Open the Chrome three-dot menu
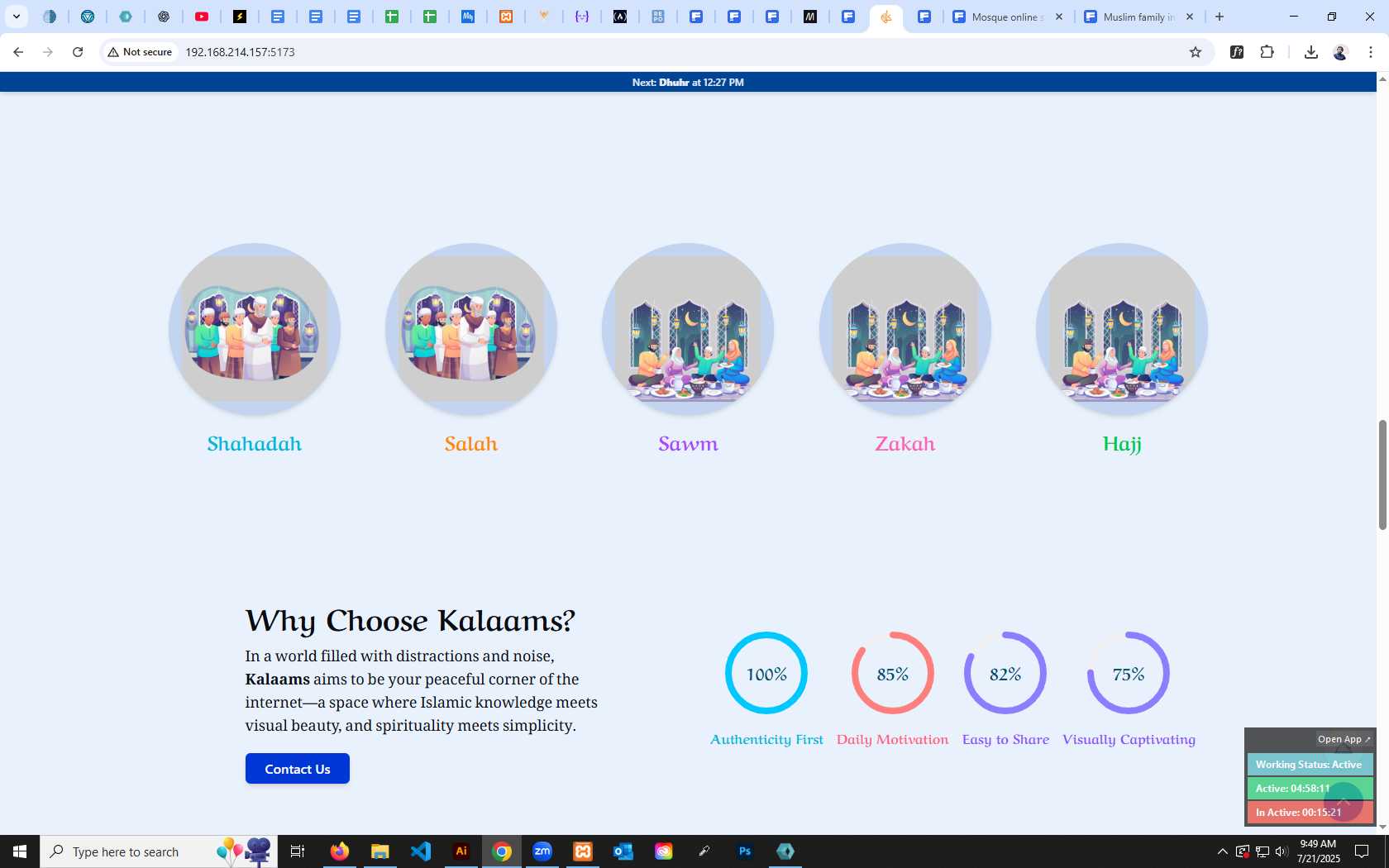The width and height of the screenshot is (1389, 868). (x=1370, y=52)
